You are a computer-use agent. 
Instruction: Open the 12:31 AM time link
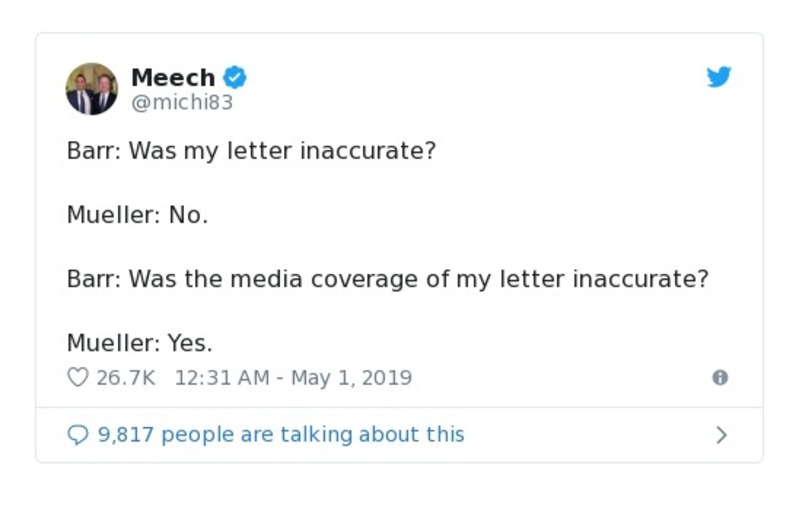coord(223,378)
